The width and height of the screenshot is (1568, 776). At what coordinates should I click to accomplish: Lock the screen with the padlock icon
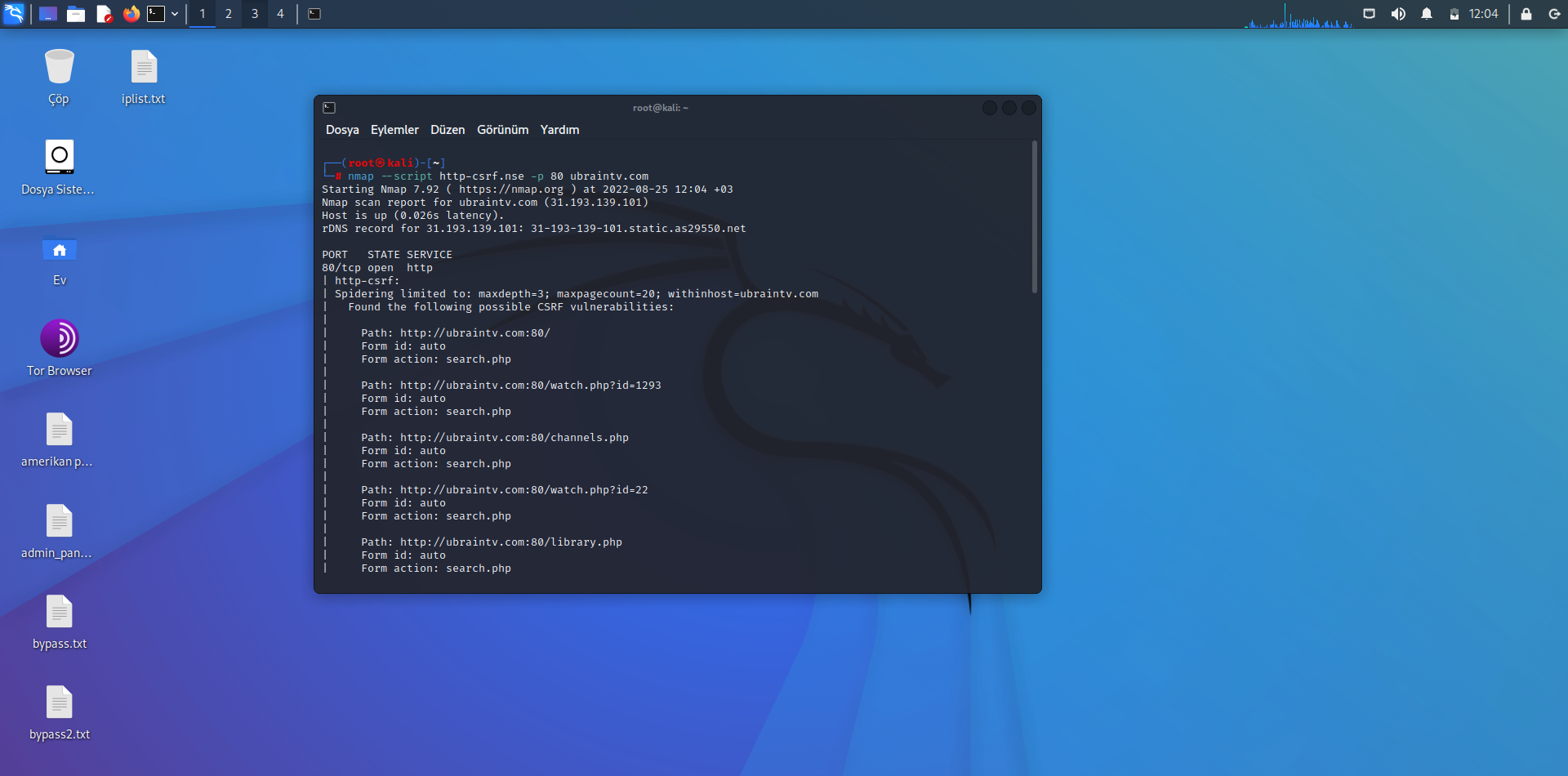pyautogui.click(x=1526, y=14)
